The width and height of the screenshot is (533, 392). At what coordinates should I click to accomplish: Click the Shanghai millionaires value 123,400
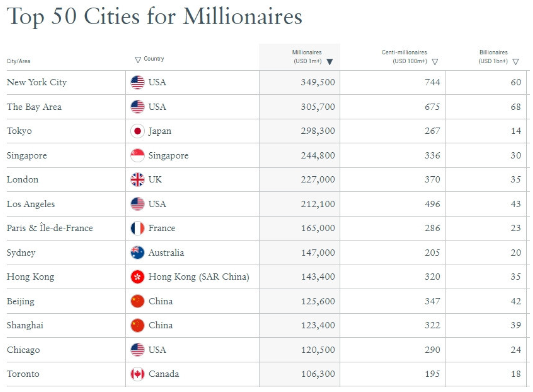(318, 325)
